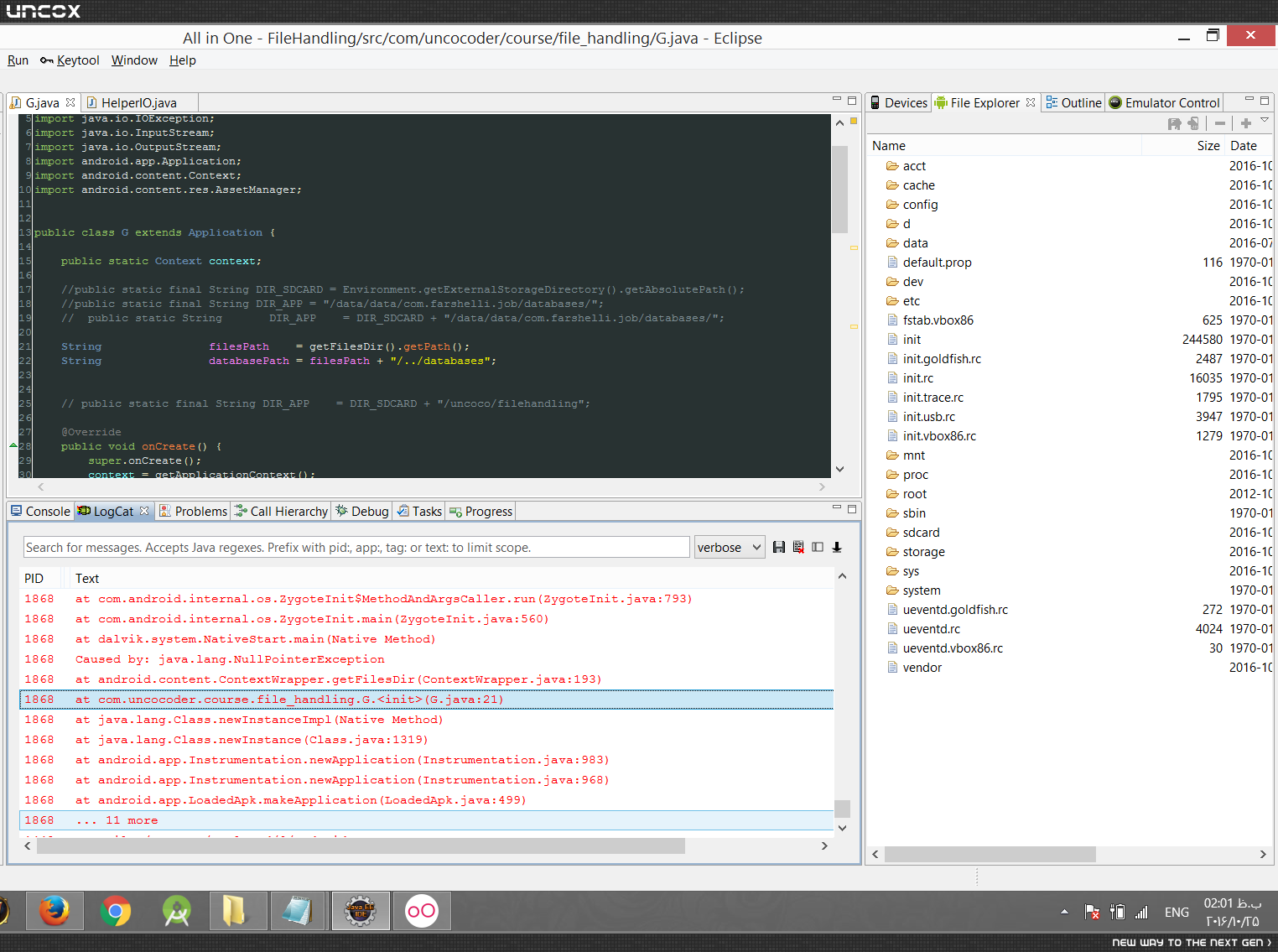Open the Emulator Control tab
The width and height of the screenshot is (1278, 952).
1164,102
